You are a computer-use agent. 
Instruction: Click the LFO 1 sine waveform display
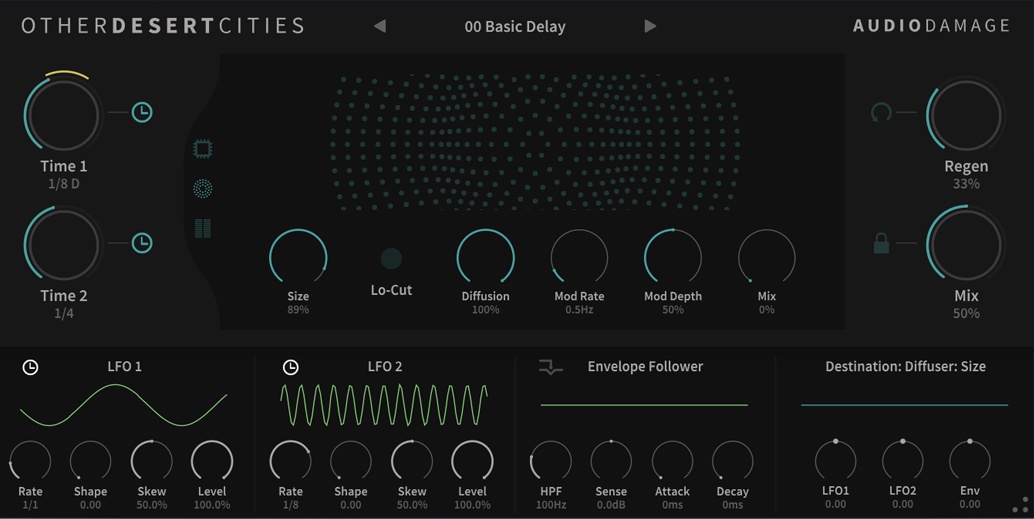124,405
